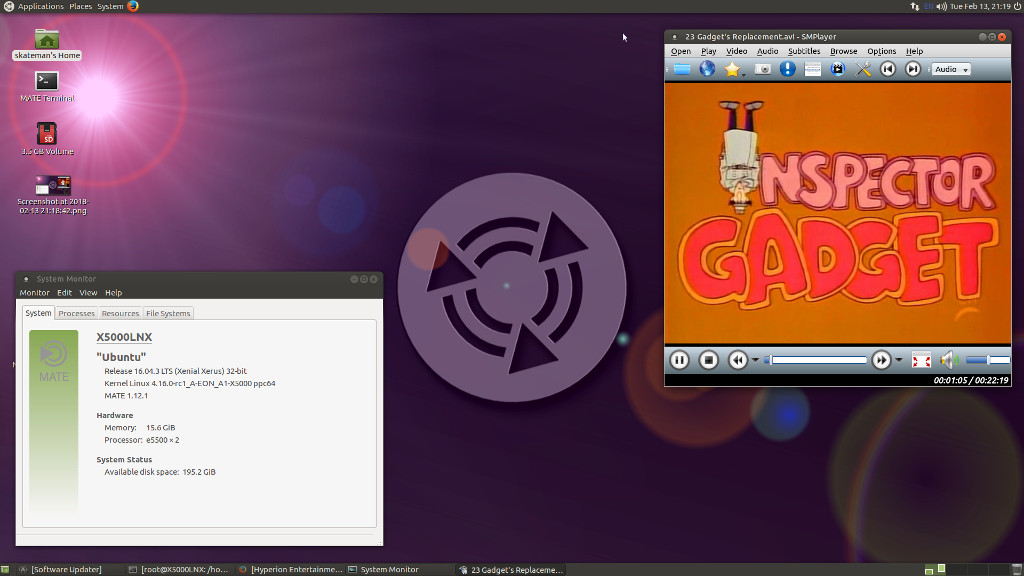Show file information with the blue exclamation icon
1024x576 pixels.
coord(788,69)
